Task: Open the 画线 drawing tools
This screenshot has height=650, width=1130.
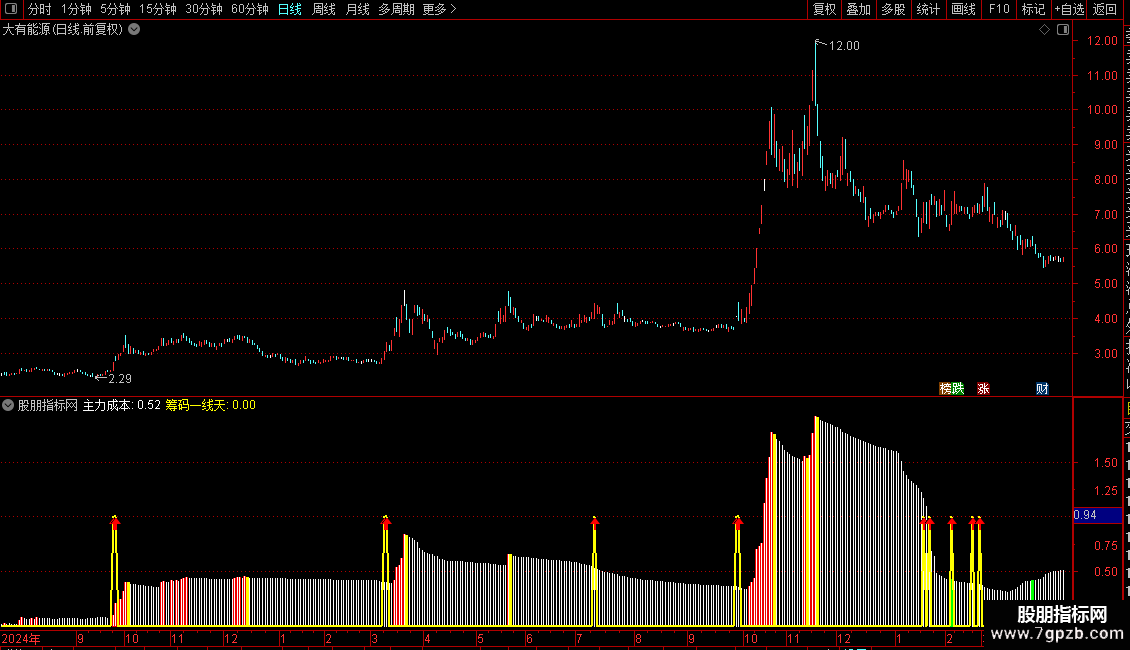Action: point(963,9)
